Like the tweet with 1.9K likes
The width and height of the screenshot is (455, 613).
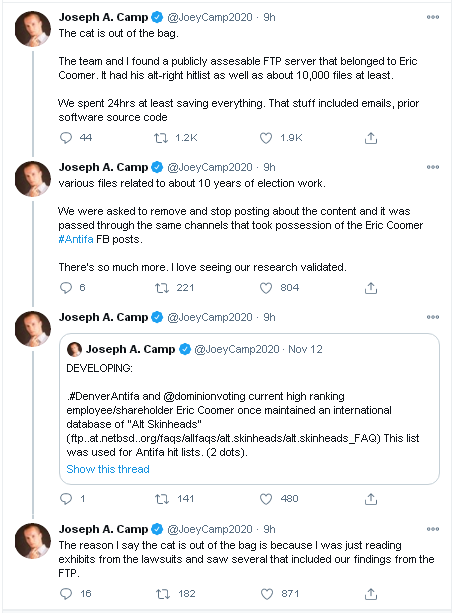pos(266,138)
